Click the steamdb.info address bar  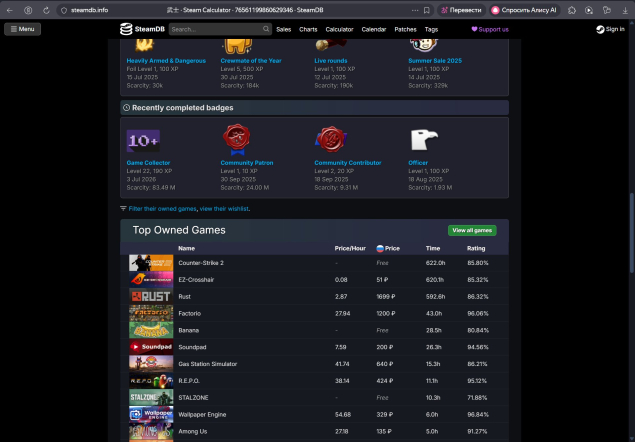(x=89, y=10)
